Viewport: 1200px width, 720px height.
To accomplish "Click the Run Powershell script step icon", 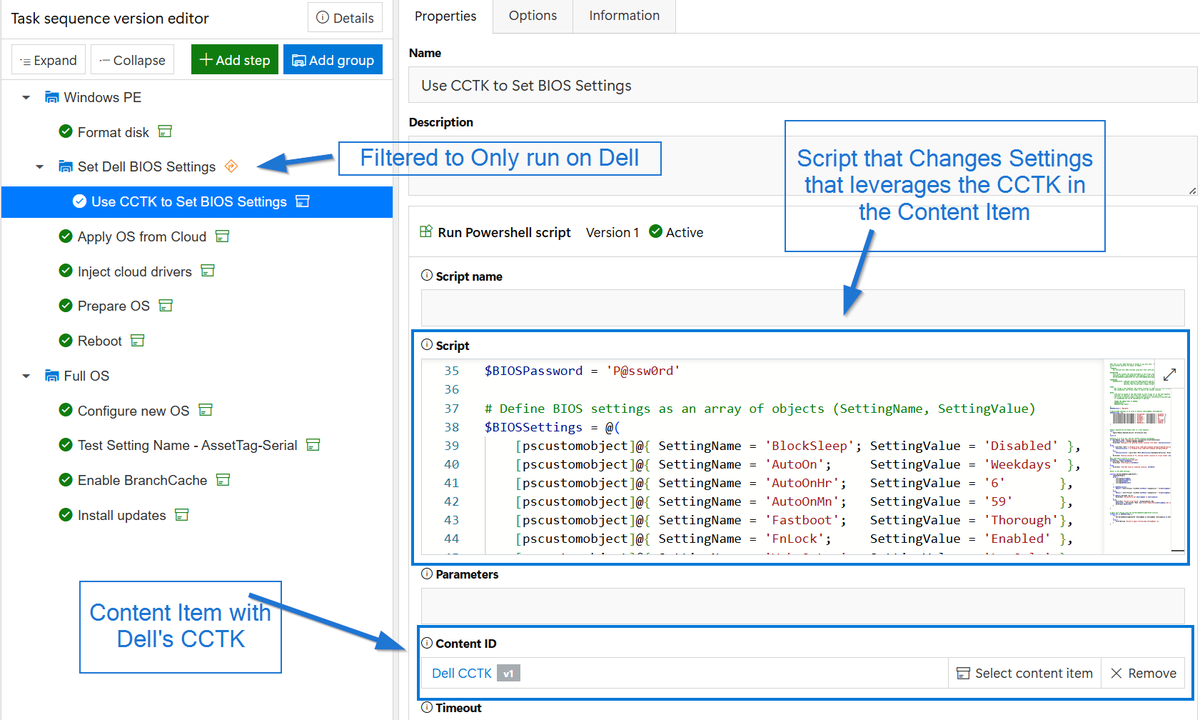I will point(426,232).
